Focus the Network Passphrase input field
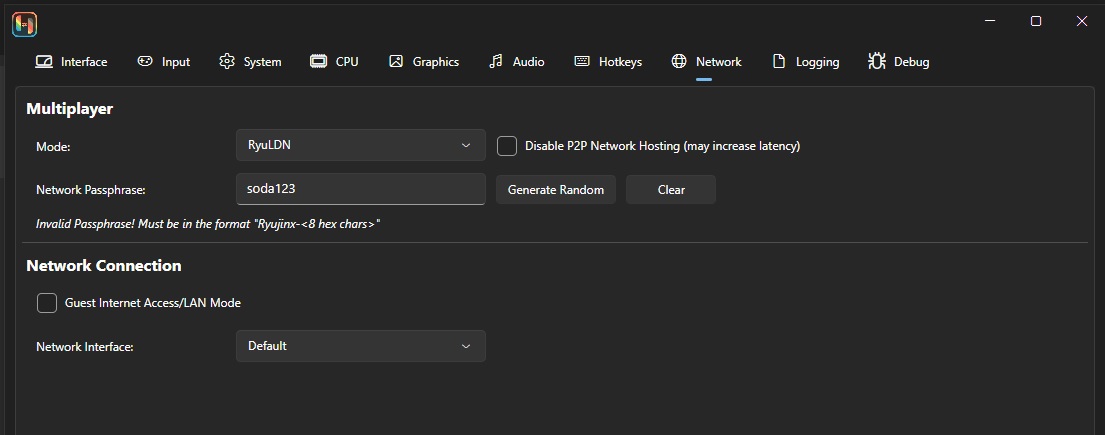Viewport: 1105px width, 435px height. pos(361,189)
